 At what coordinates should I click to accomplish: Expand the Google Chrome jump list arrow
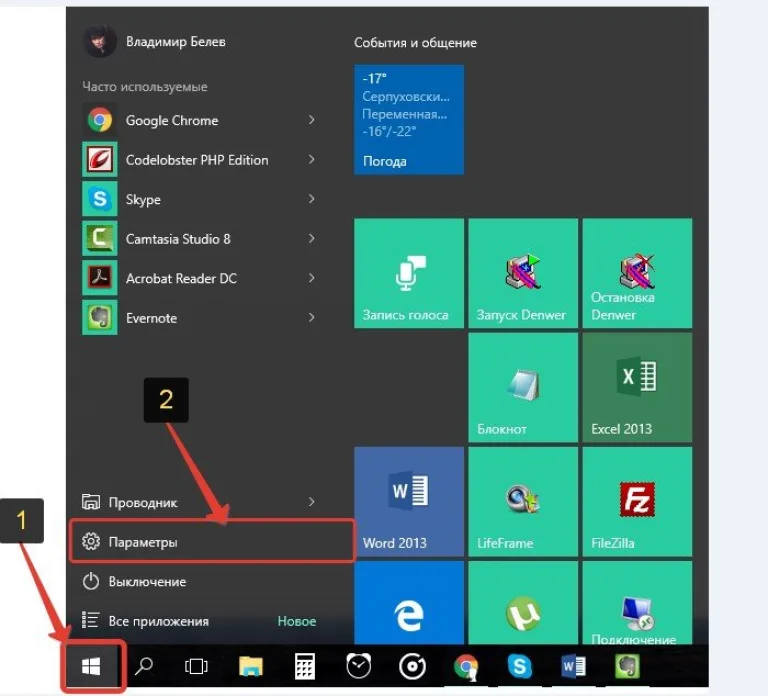(312, 120)
